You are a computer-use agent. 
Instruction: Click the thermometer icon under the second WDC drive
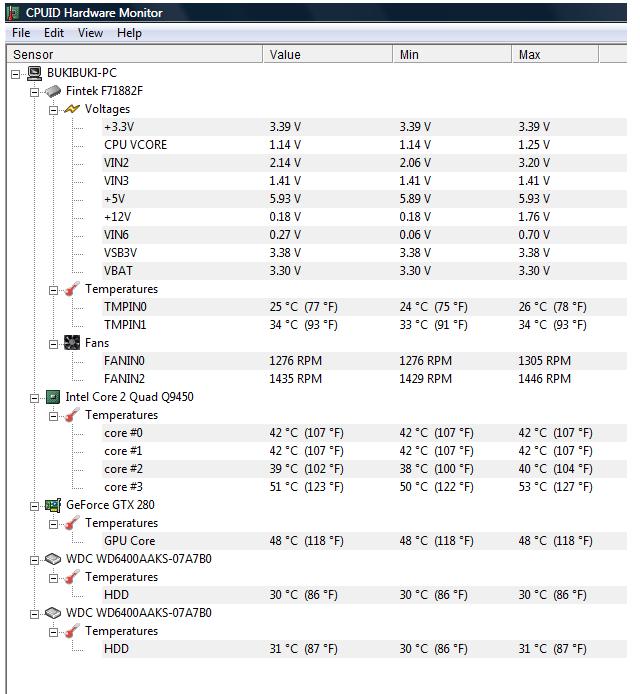coord(72,631)
